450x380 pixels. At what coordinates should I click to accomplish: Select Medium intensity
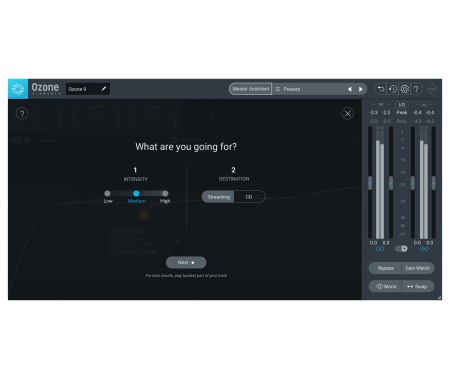coord(136,194)
